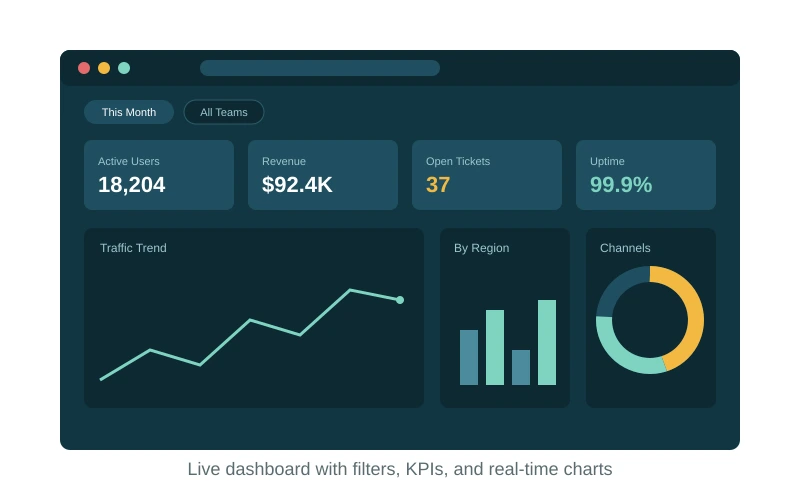Click the Channels chart title
The image size is (800, 500).
pyautogui.click(x=625, y=248)
